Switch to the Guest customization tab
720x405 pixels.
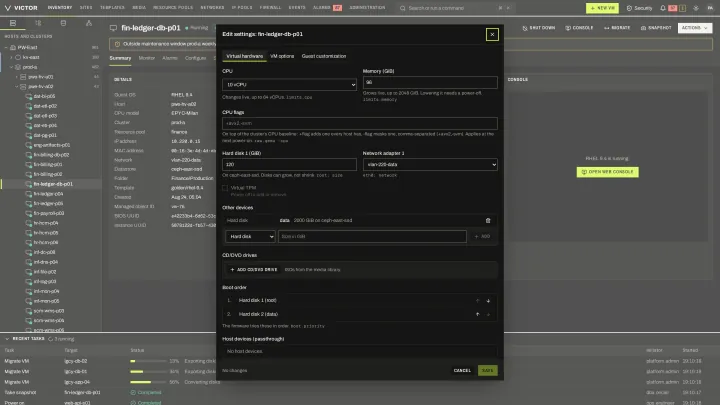(x=324, y=56)
